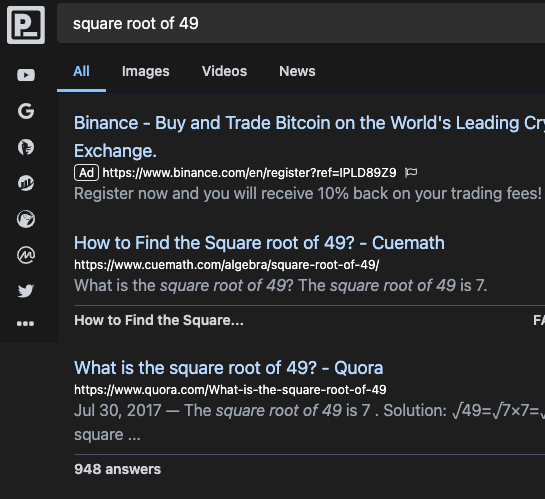Open the 'How to Find the Square...' sublink

[x=159, y=320]
